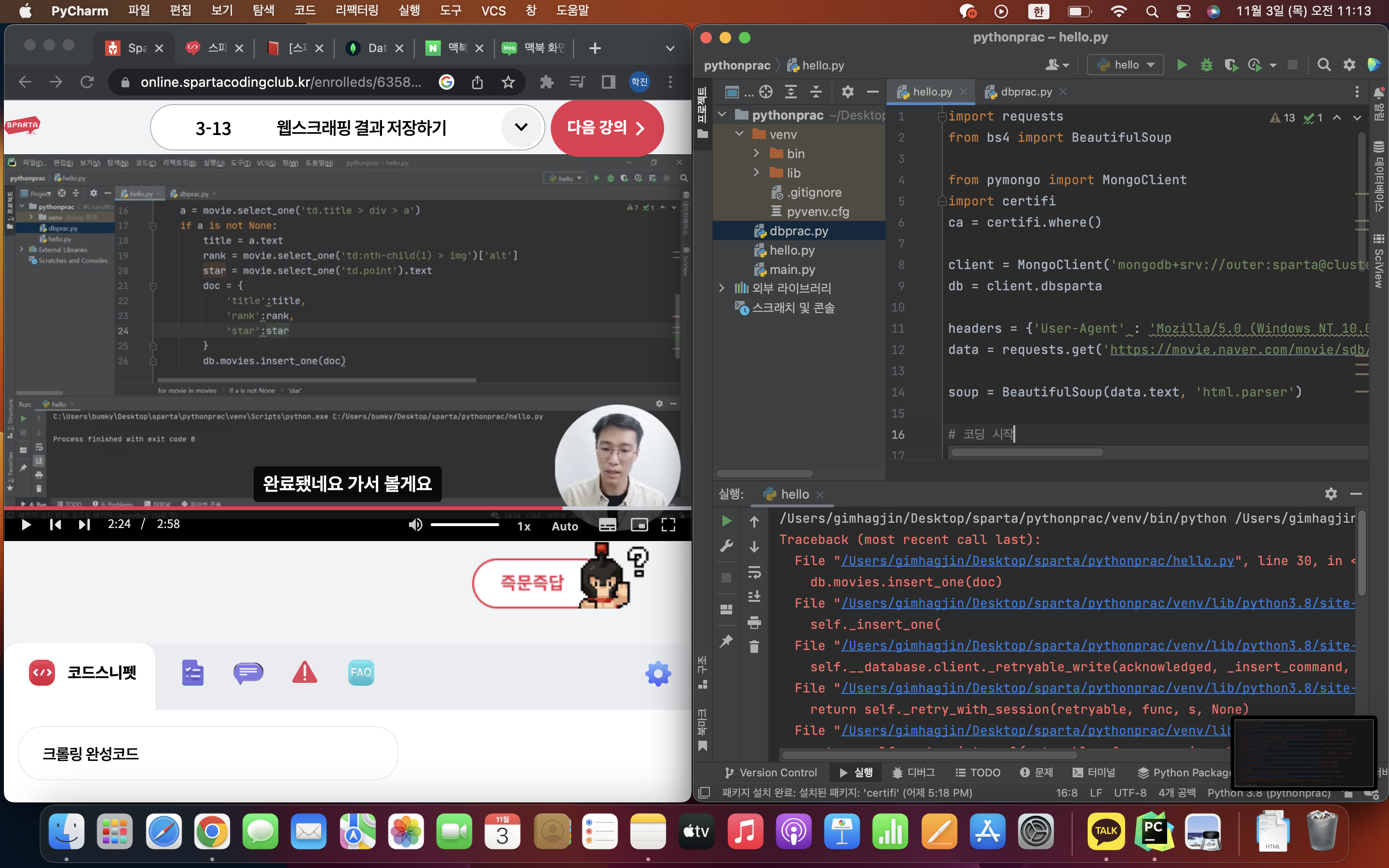Open hello run configuration dropdown

pos(1125,65)
